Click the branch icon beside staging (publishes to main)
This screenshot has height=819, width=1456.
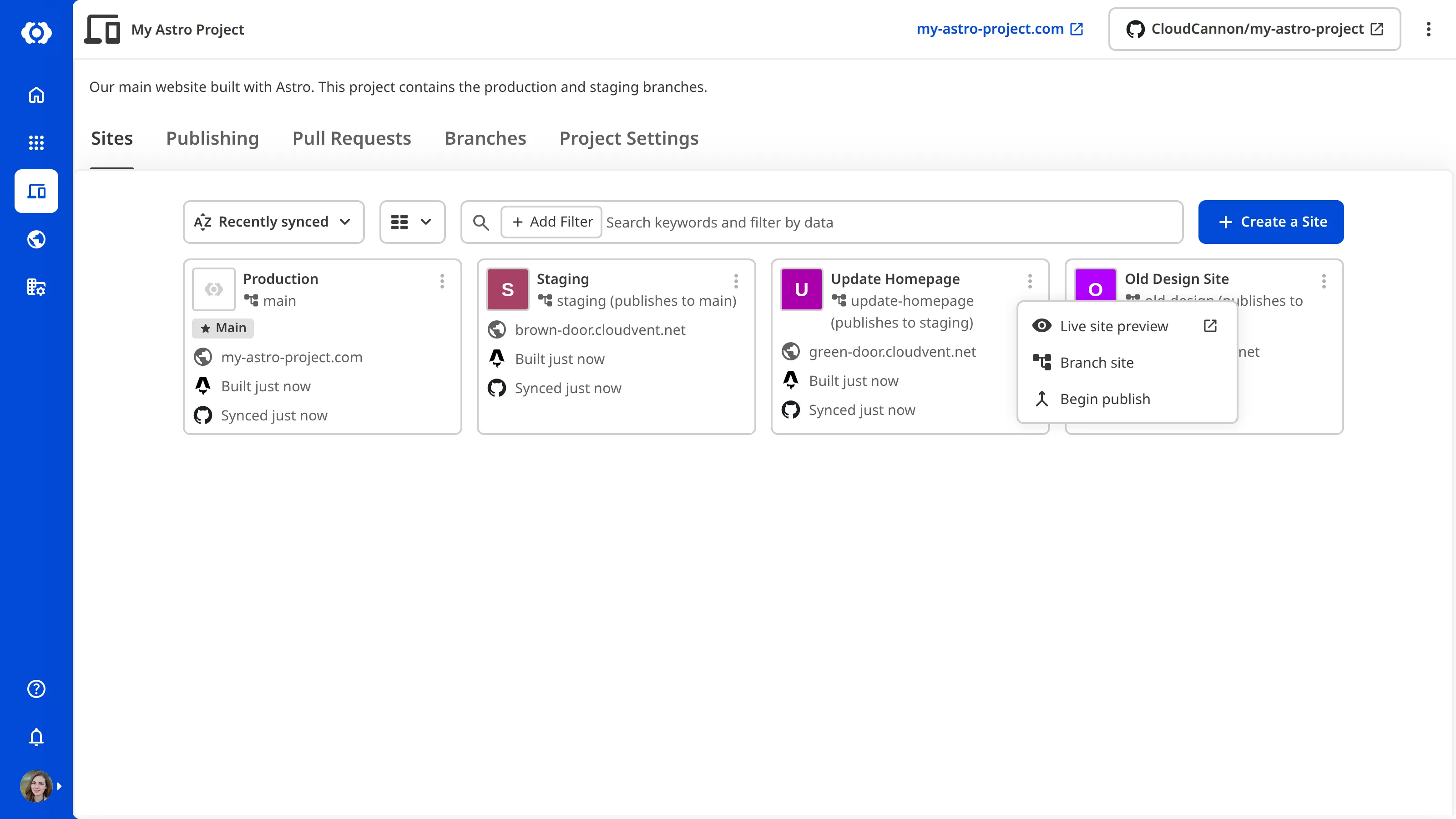(545, 300)
